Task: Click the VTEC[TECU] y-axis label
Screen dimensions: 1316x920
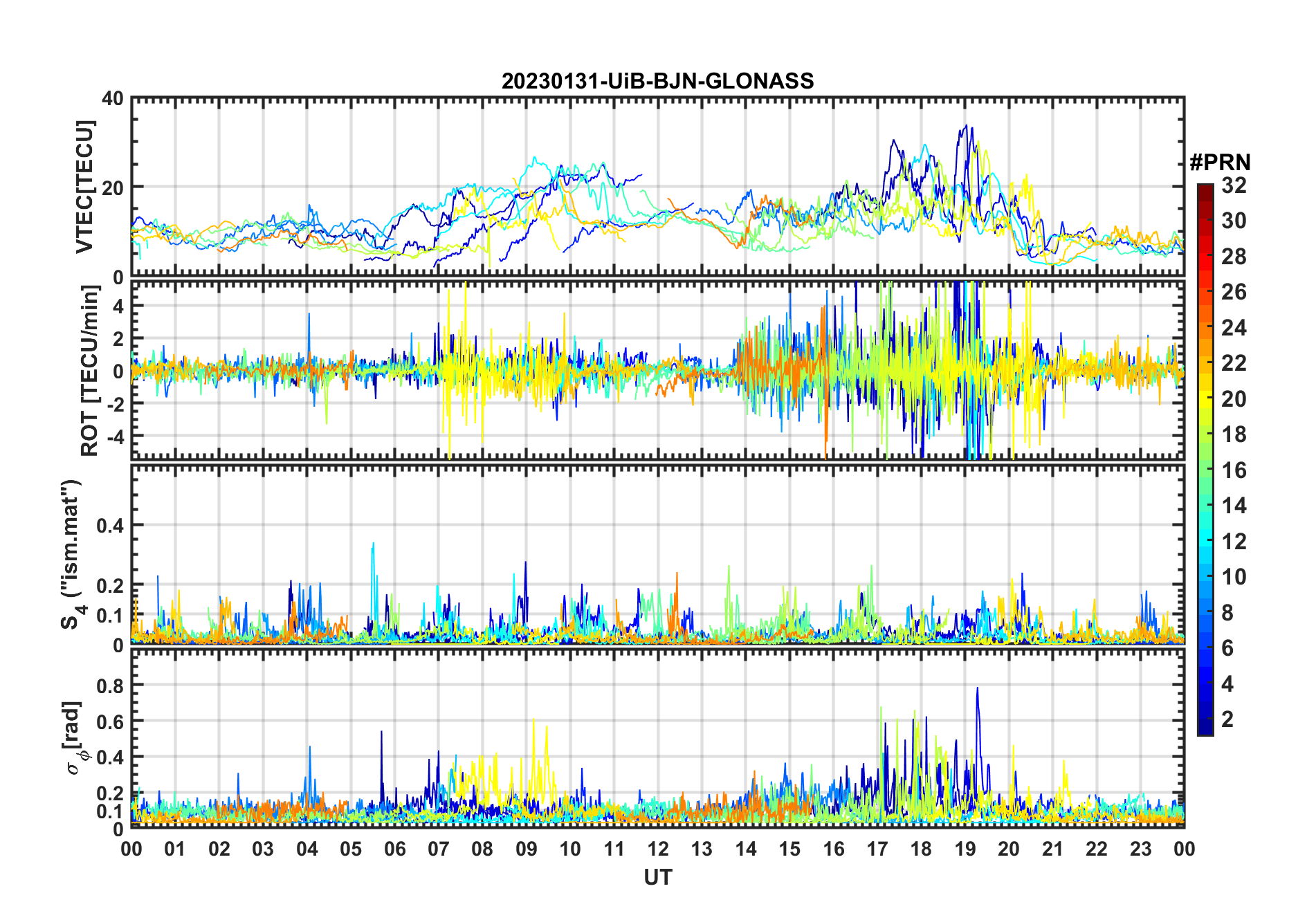Action: (x=84, y=187)
